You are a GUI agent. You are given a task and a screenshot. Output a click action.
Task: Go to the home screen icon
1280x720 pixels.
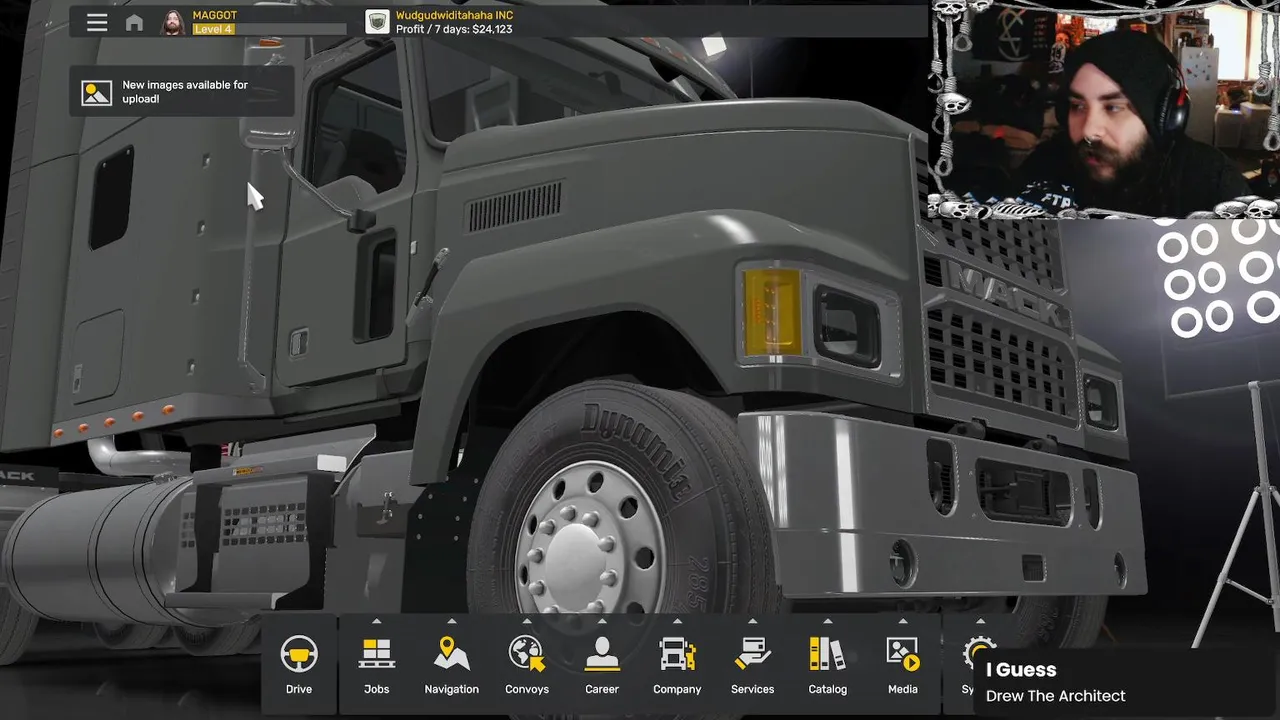coord(134,22)
